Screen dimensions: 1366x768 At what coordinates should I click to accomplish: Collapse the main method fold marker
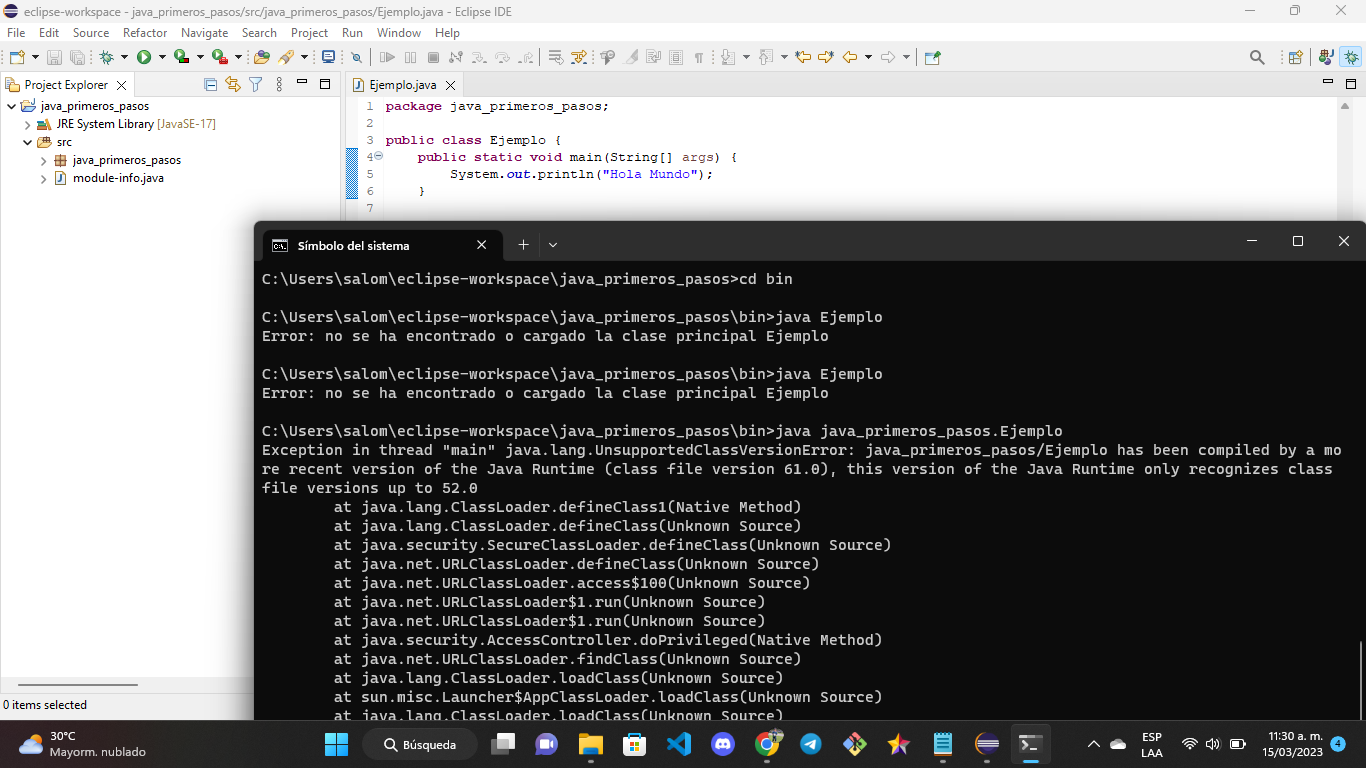379,156
